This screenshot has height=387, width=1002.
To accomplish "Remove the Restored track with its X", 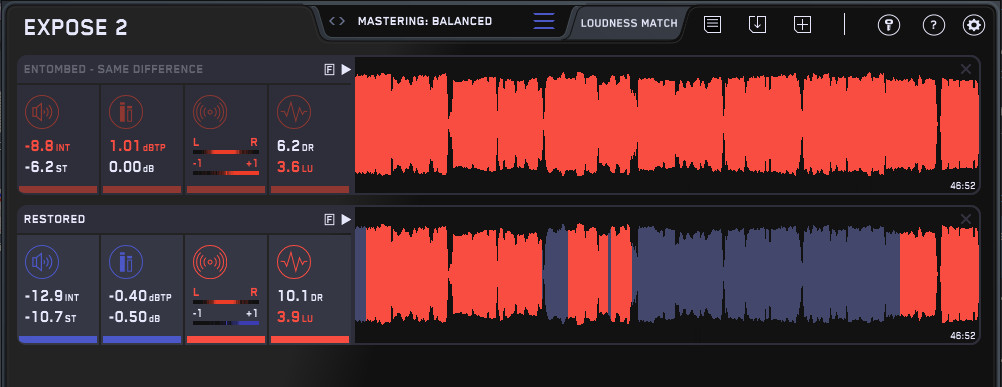I will tap(966, 219).
